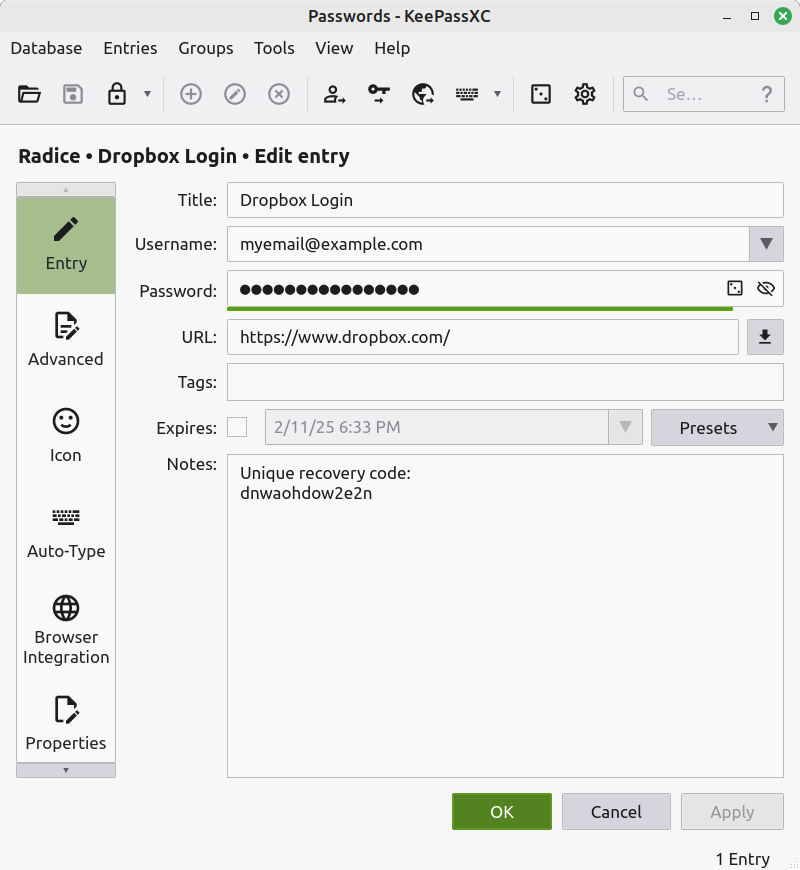
Task: Click into the Username field
Action: tap(488, 244)
